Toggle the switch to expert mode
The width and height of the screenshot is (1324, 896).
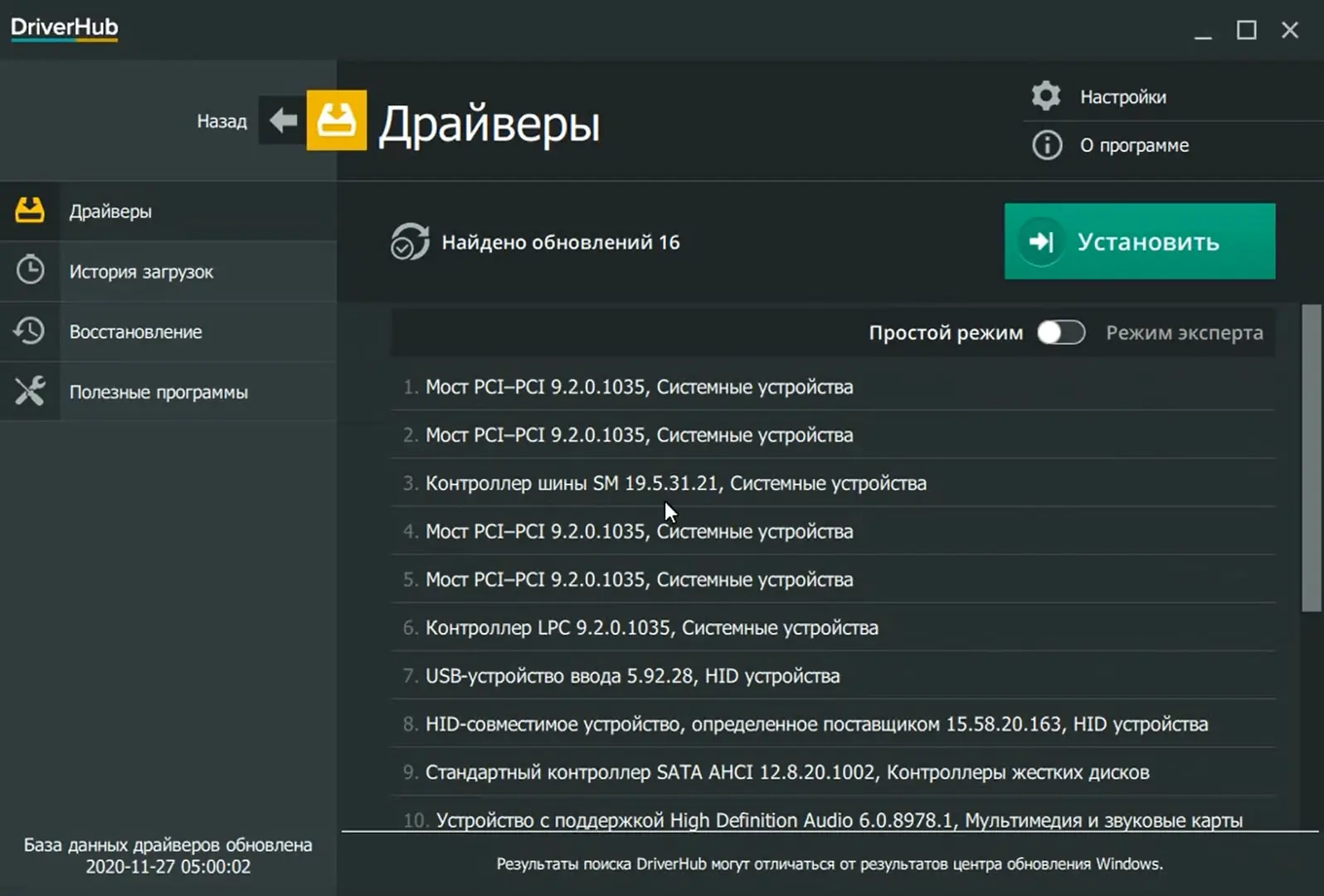point(1061,333)
